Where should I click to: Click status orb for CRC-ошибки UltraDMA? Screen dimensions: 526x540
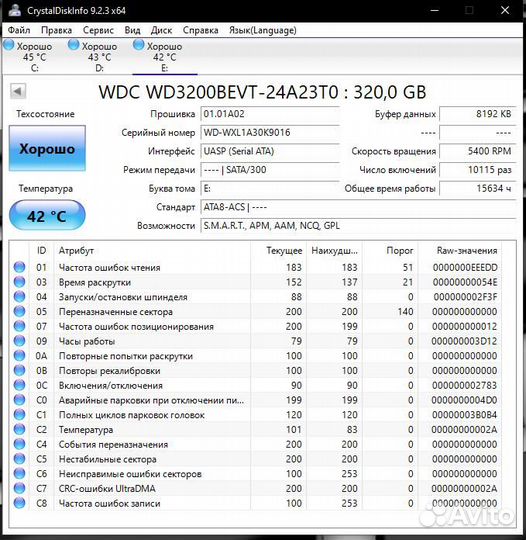19,488
